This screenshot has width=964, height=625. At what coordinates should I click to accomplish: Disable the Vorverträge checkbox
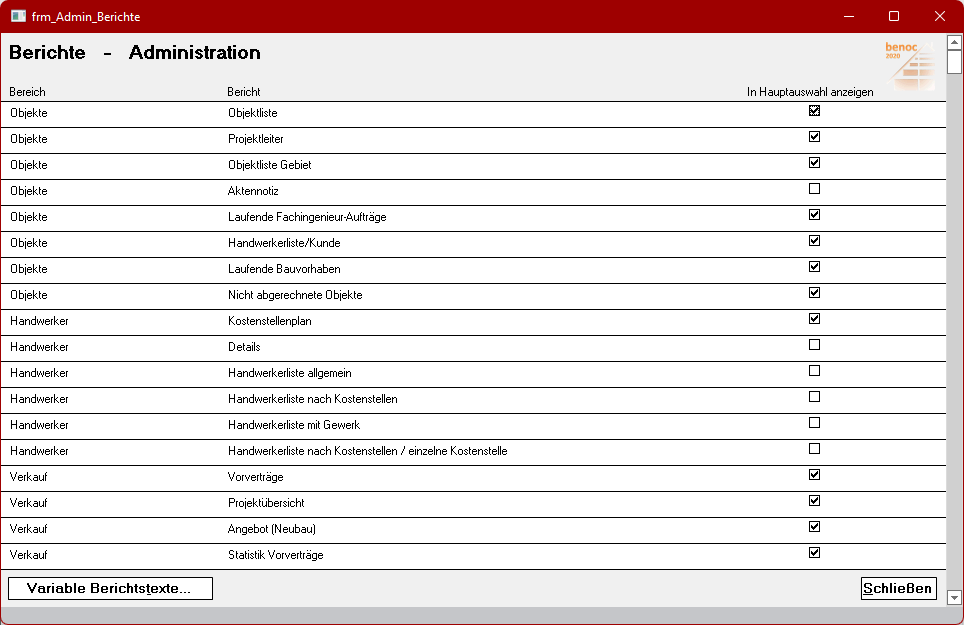tap(814, 474)
